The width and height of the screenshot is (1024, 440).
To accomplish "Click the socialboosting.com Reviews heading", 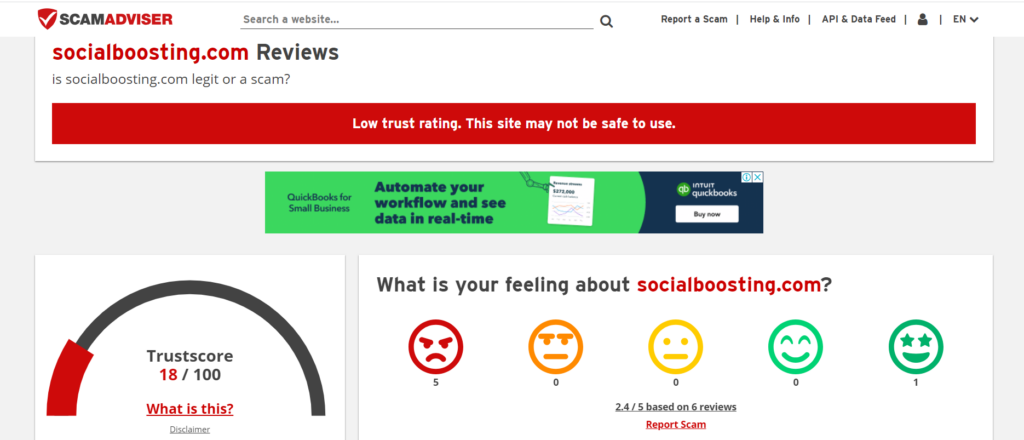I will (x=195, y=52).
